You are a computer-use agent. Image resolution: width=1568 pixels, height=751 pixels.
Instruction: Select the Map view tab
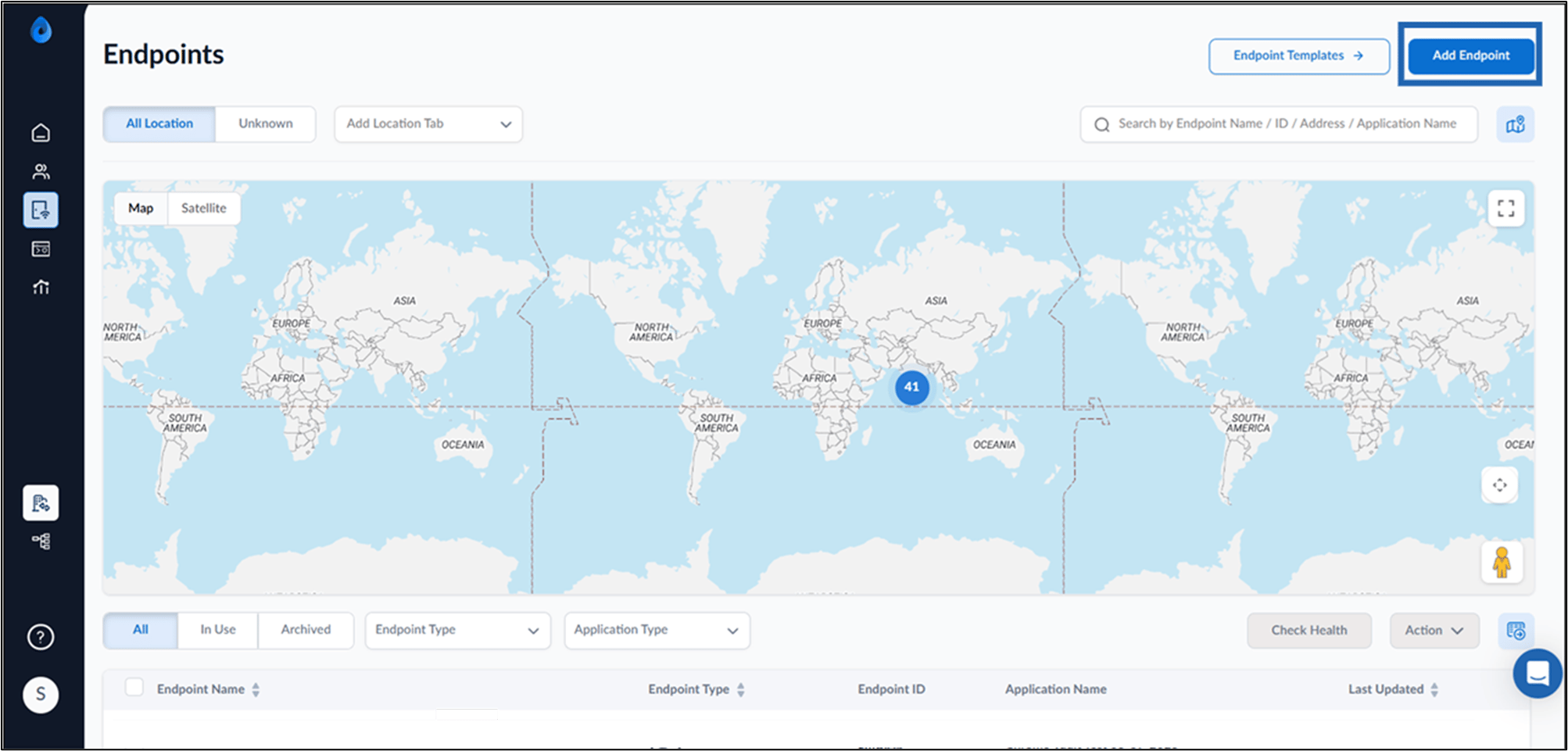coord(141,208)
